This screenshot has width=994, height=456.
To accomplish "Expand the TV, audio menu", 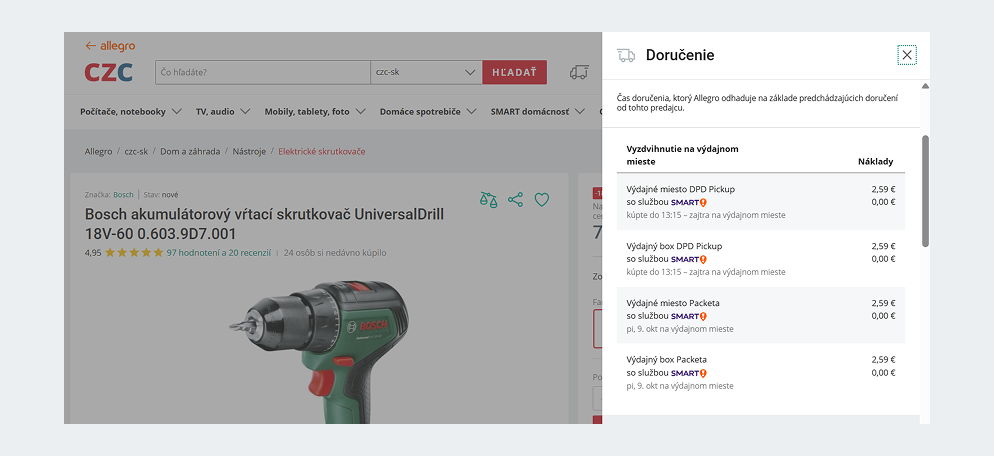I will [x=223, y=112].
